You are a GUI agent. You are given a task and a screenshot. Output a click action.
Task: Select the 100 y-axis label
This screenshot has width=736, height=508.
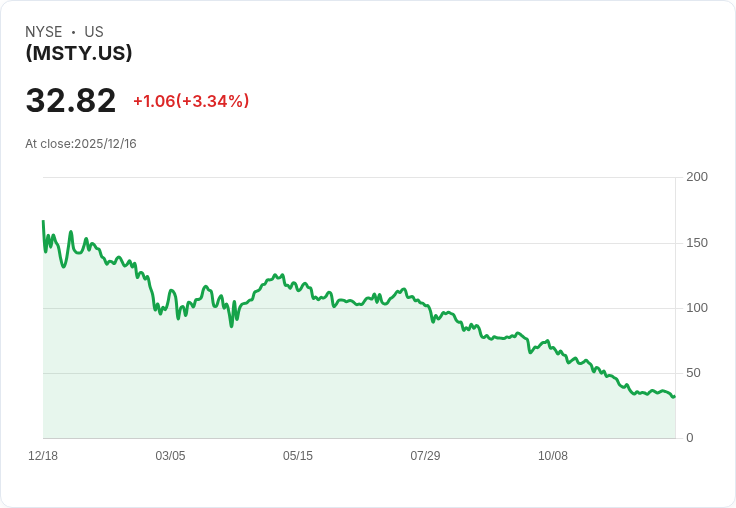(x=697, y=308)
